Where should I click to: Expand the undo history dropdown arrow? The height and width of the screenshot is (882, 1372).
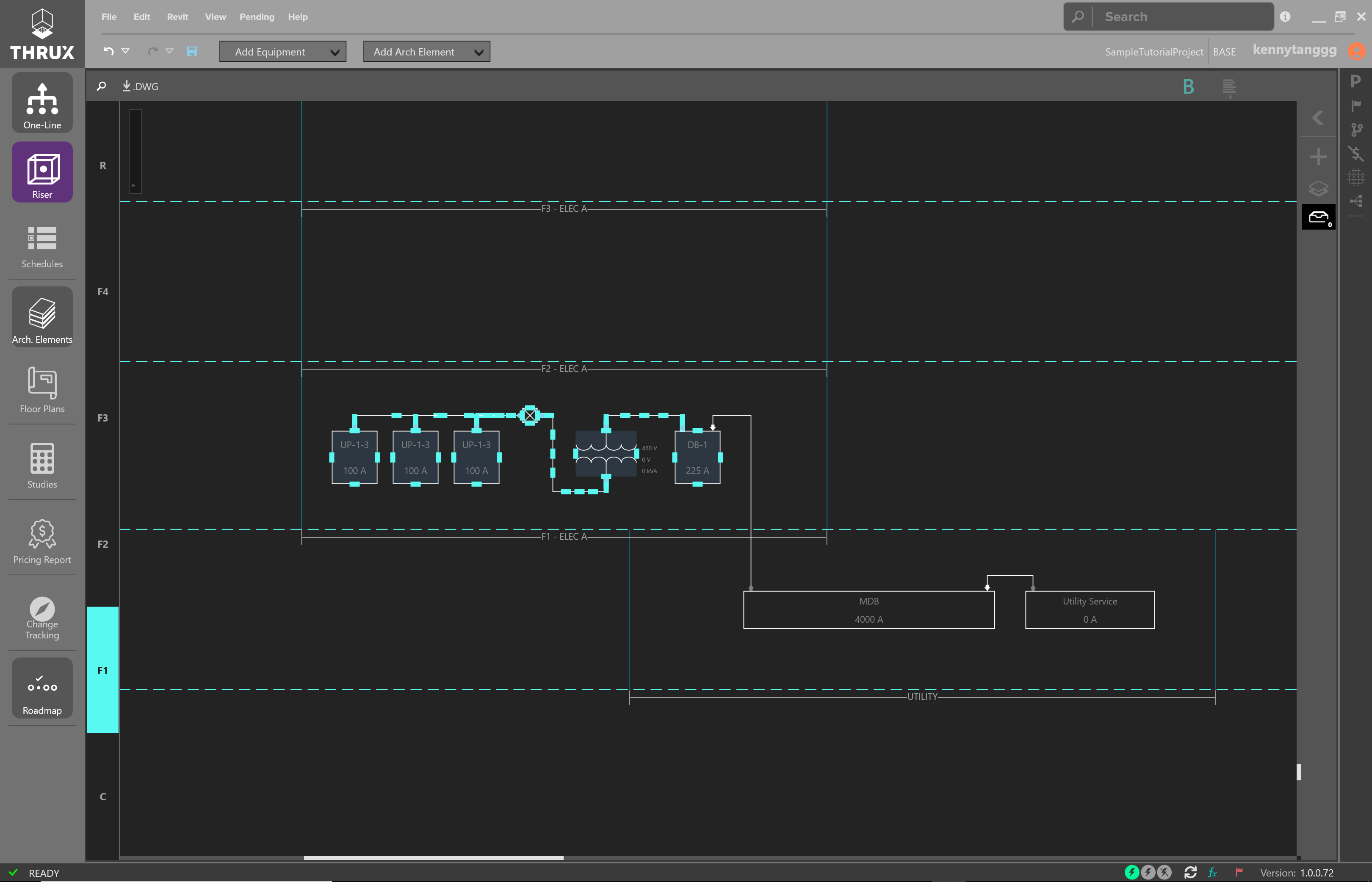click(x=125, y=51)
